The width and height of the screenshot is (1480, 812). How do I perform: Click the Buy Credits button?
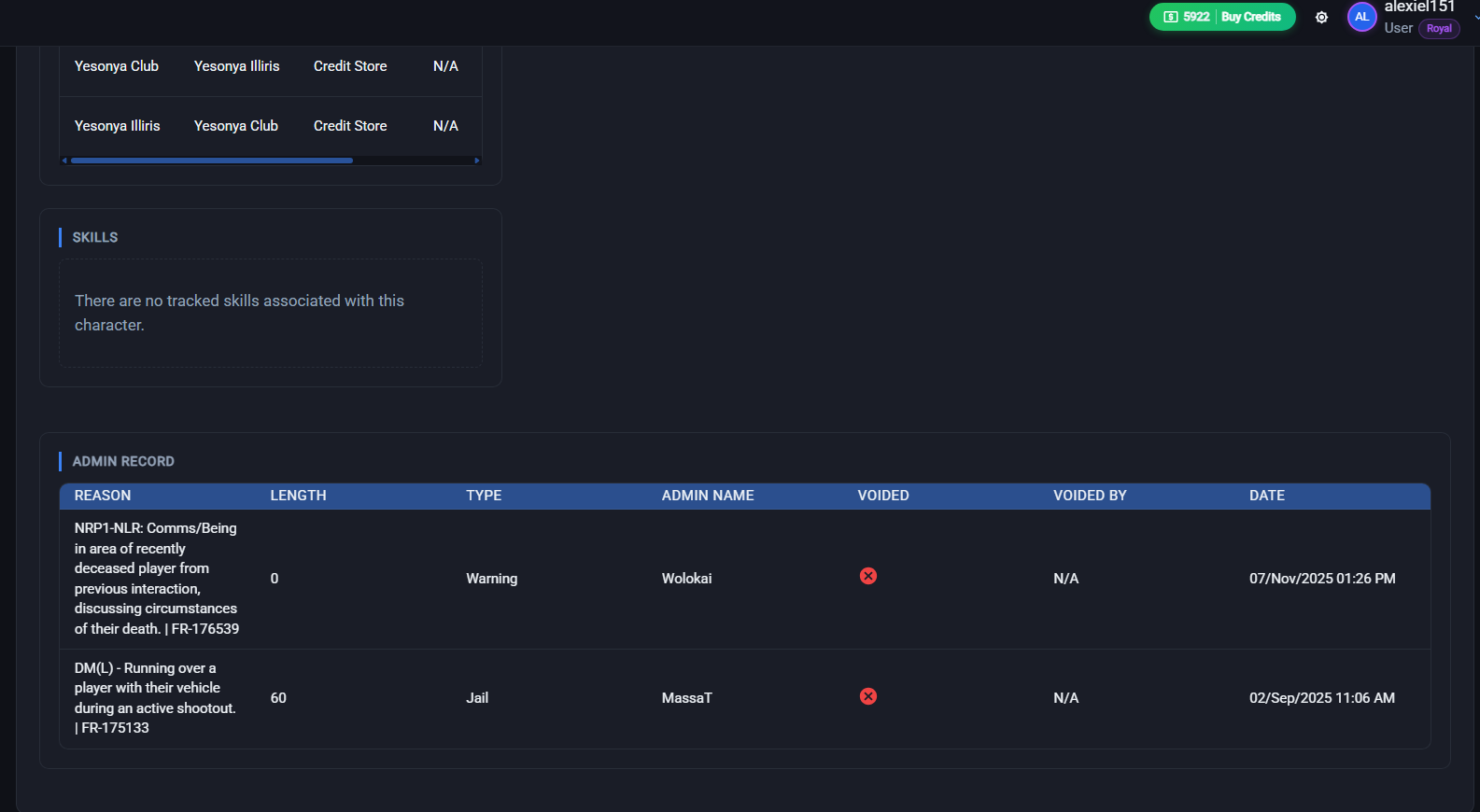pyautogui.click(x=1251, y=17)
